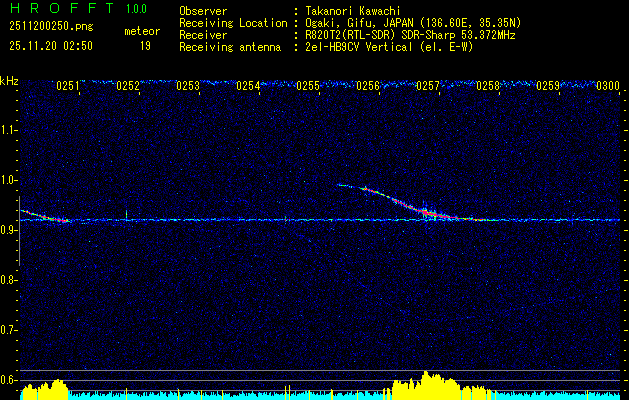Click the date stamp 25.11.20 02:50

(x=50, y=45)
